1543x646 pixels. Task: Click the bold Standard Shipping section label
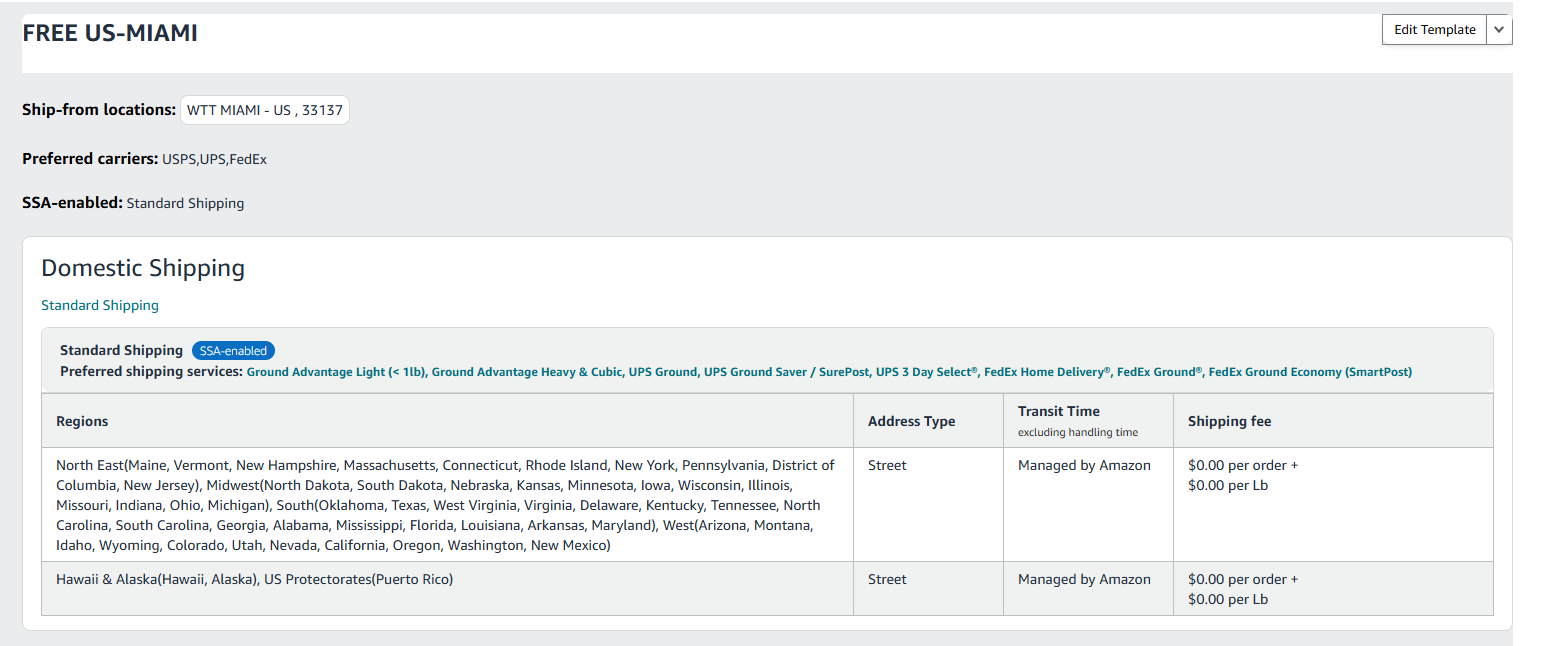coord(121,350)
